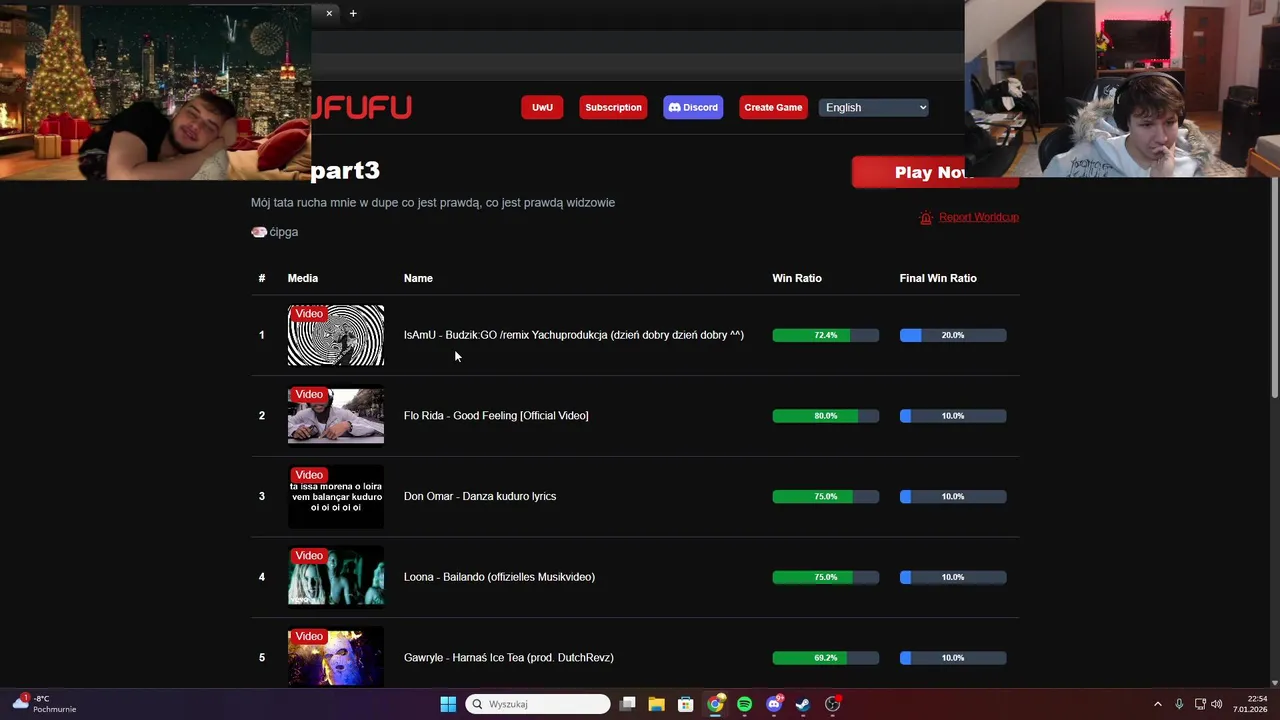1280x720 pixels.
Task: Click the 80.0% win ratio bar
Action: (x=826, y=416)
